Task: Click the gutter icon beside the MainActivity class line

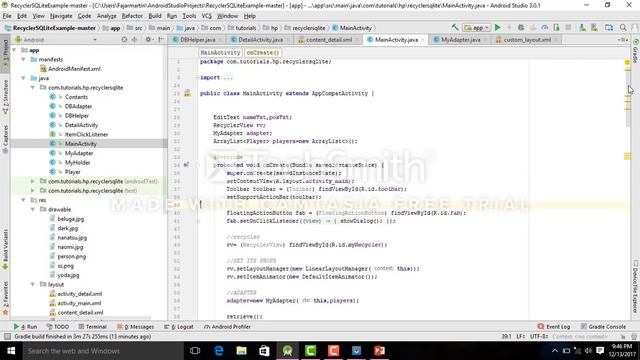Action: tap(187, 93)
